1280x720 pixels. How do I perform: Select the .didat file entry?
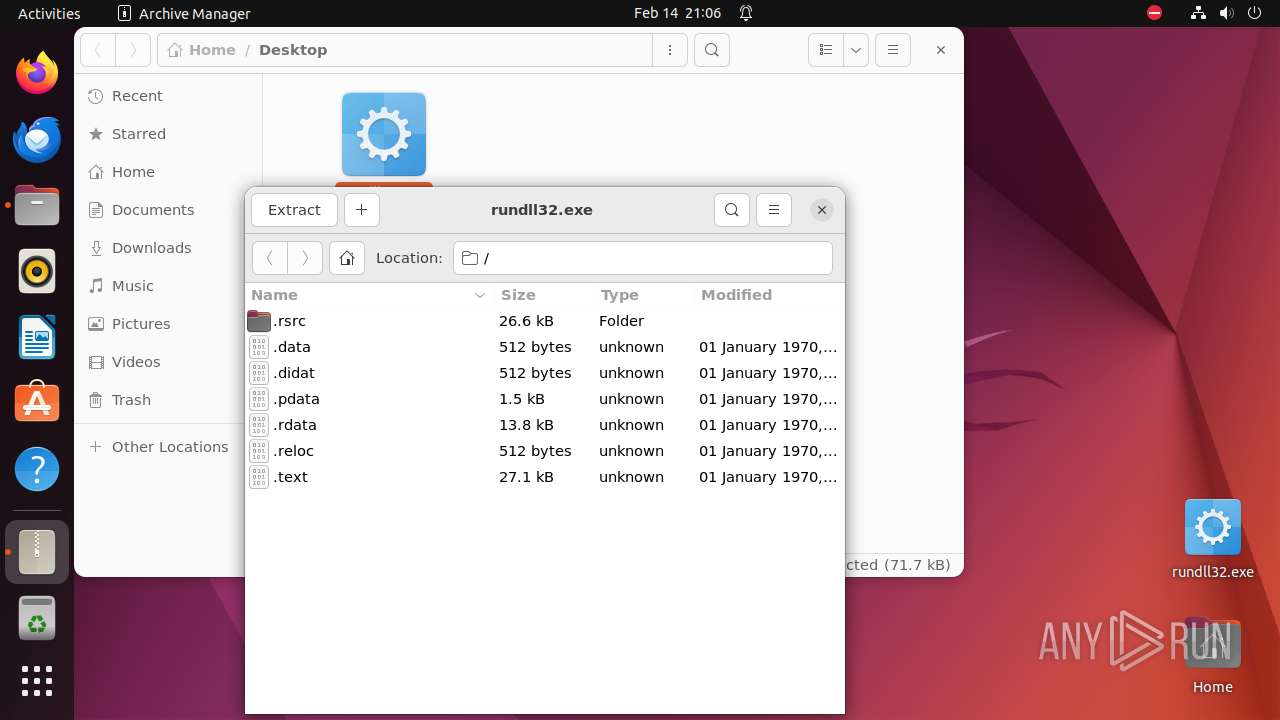(545, 373)
